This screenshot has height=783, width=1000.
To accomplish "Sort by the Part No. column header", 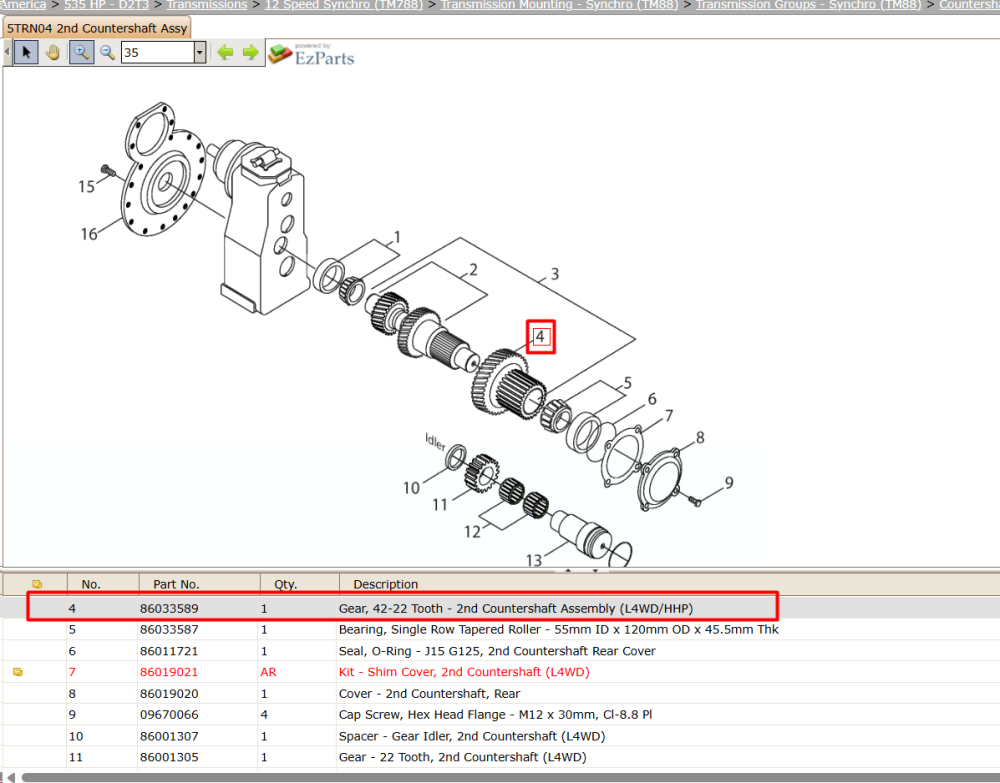I will [x=176, y=584].
